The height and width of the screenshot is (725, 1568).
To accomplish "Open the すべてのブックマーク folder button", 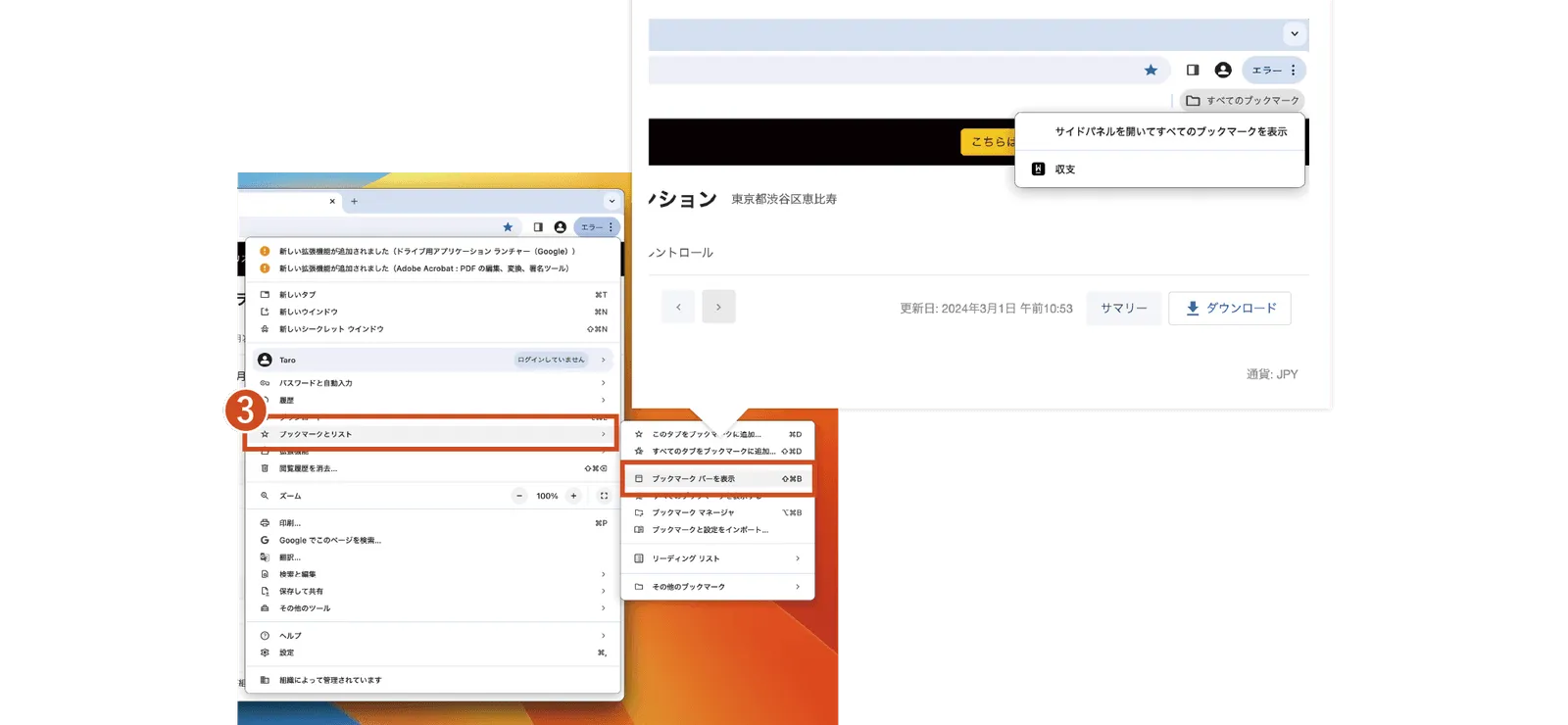I will click(x=1243, y=100).
